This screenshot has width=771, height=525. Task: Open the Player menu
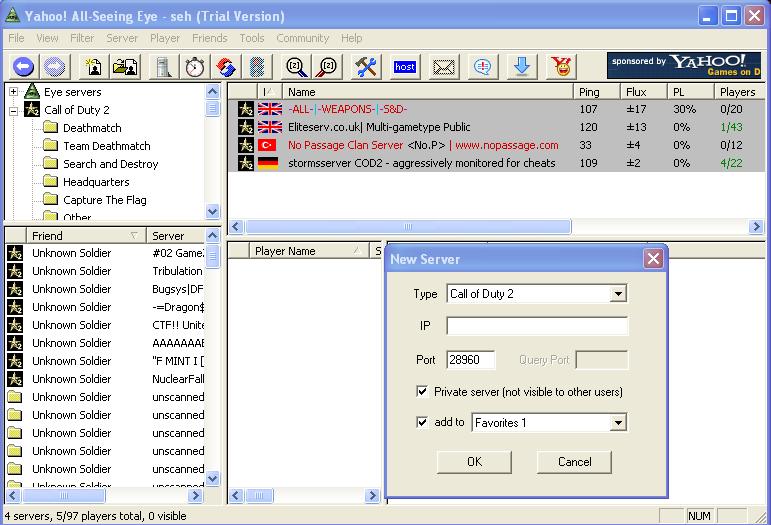pos(165,38)
